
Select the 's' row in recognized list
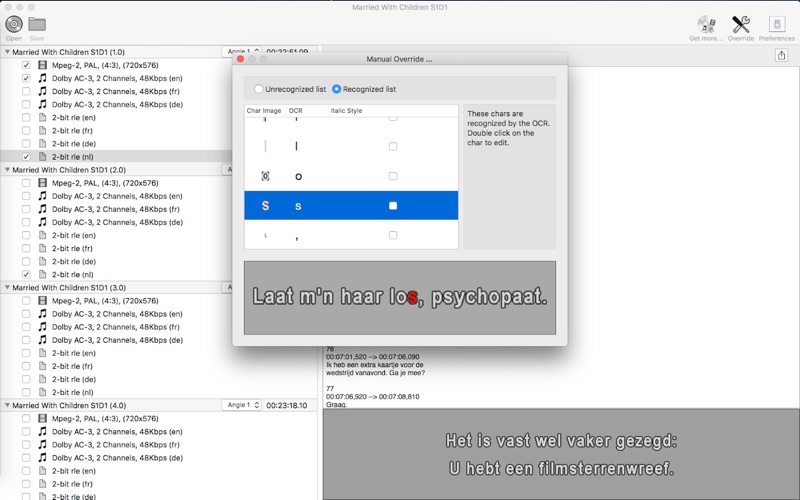351,206
